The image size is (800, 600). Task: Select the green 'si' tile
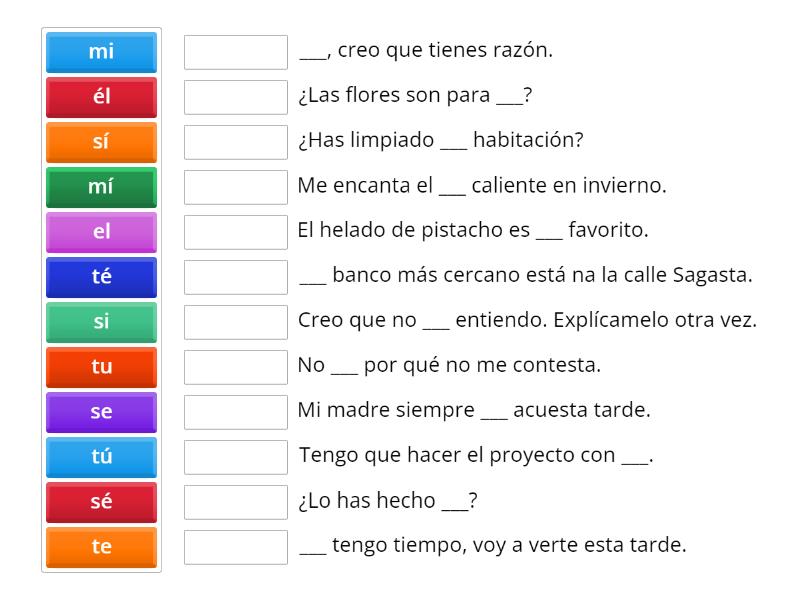(101, 322)
